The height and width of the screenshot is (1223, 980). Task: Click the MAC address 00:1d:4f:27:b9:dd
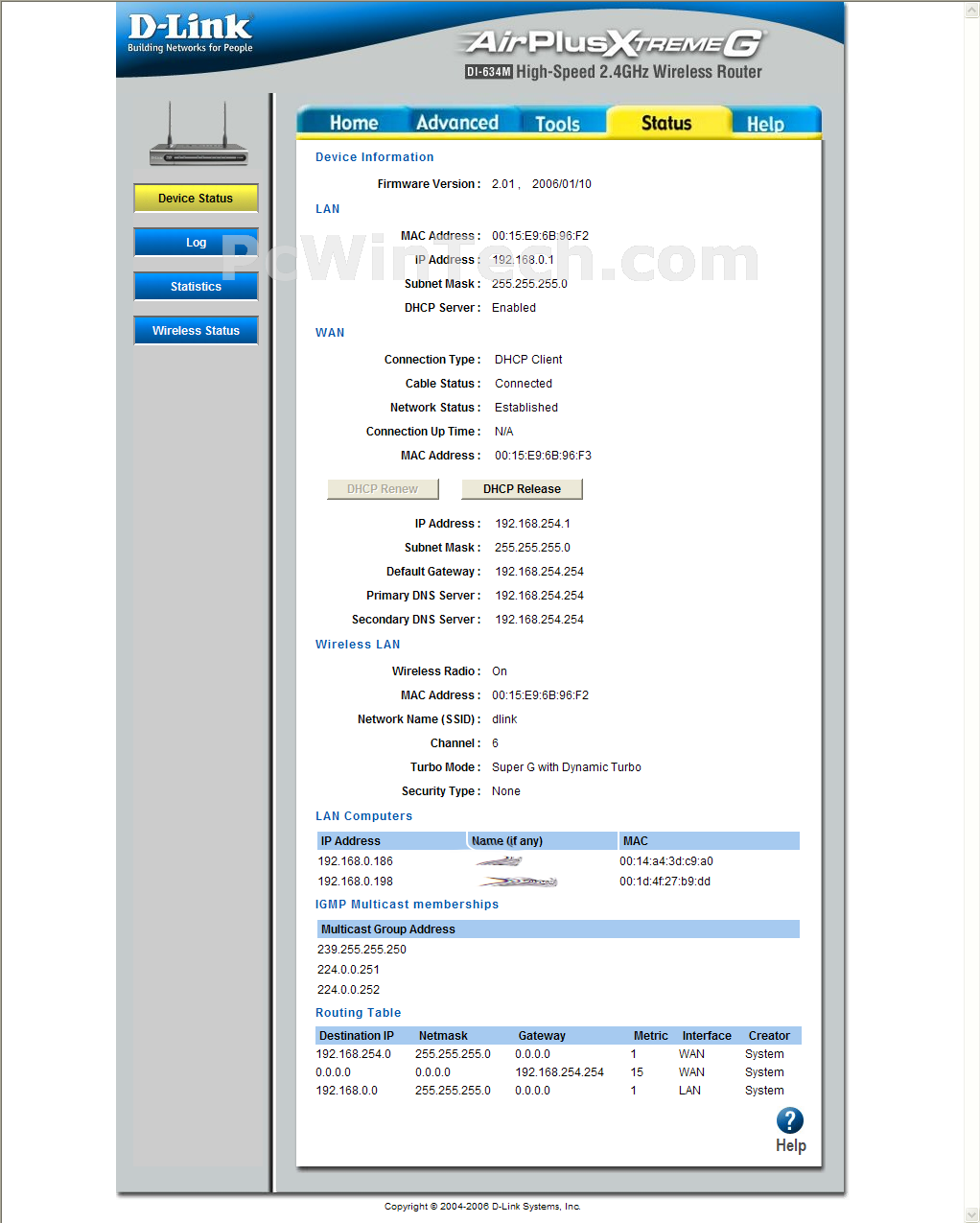[665, 882]
